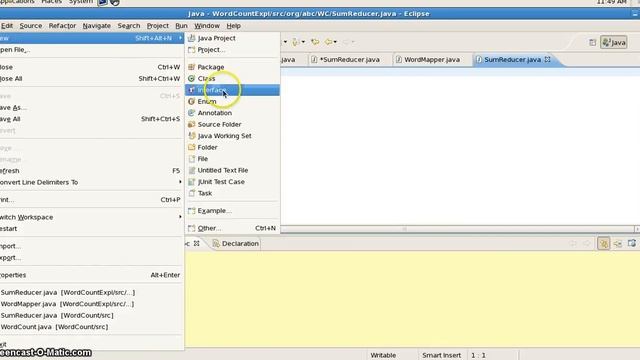Click the 1 : 1 cursor position field
The image size is (640, 360).
tap(478, 355)
